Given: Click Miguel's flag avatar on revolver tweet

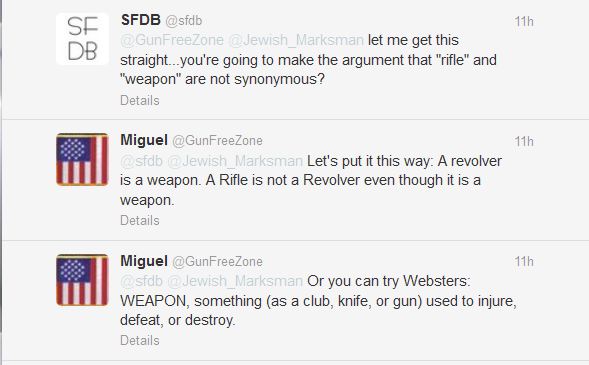Looking at the screenshot, I should tap(82, 160).
